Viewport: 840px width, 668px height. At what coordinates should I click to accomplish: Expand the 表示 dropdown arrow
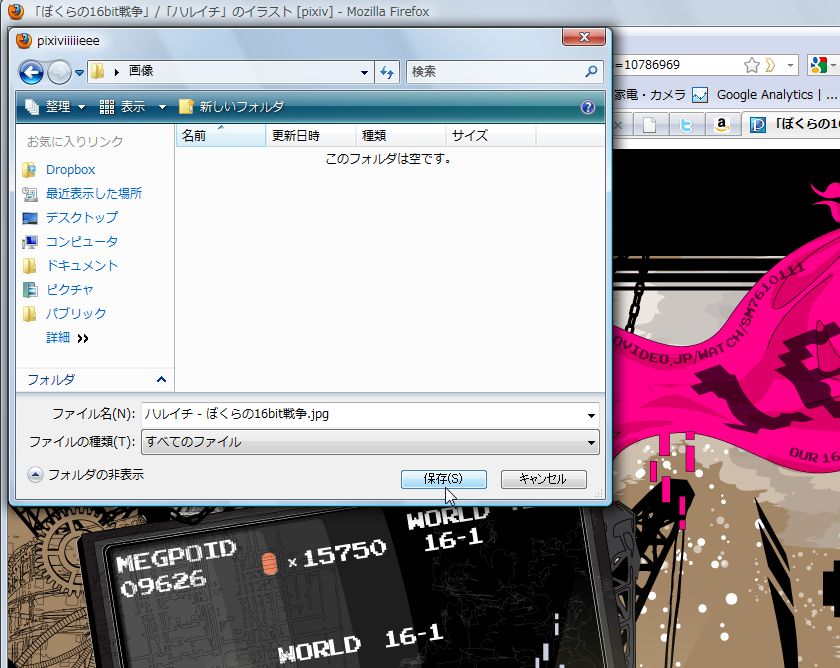(162, 107)
